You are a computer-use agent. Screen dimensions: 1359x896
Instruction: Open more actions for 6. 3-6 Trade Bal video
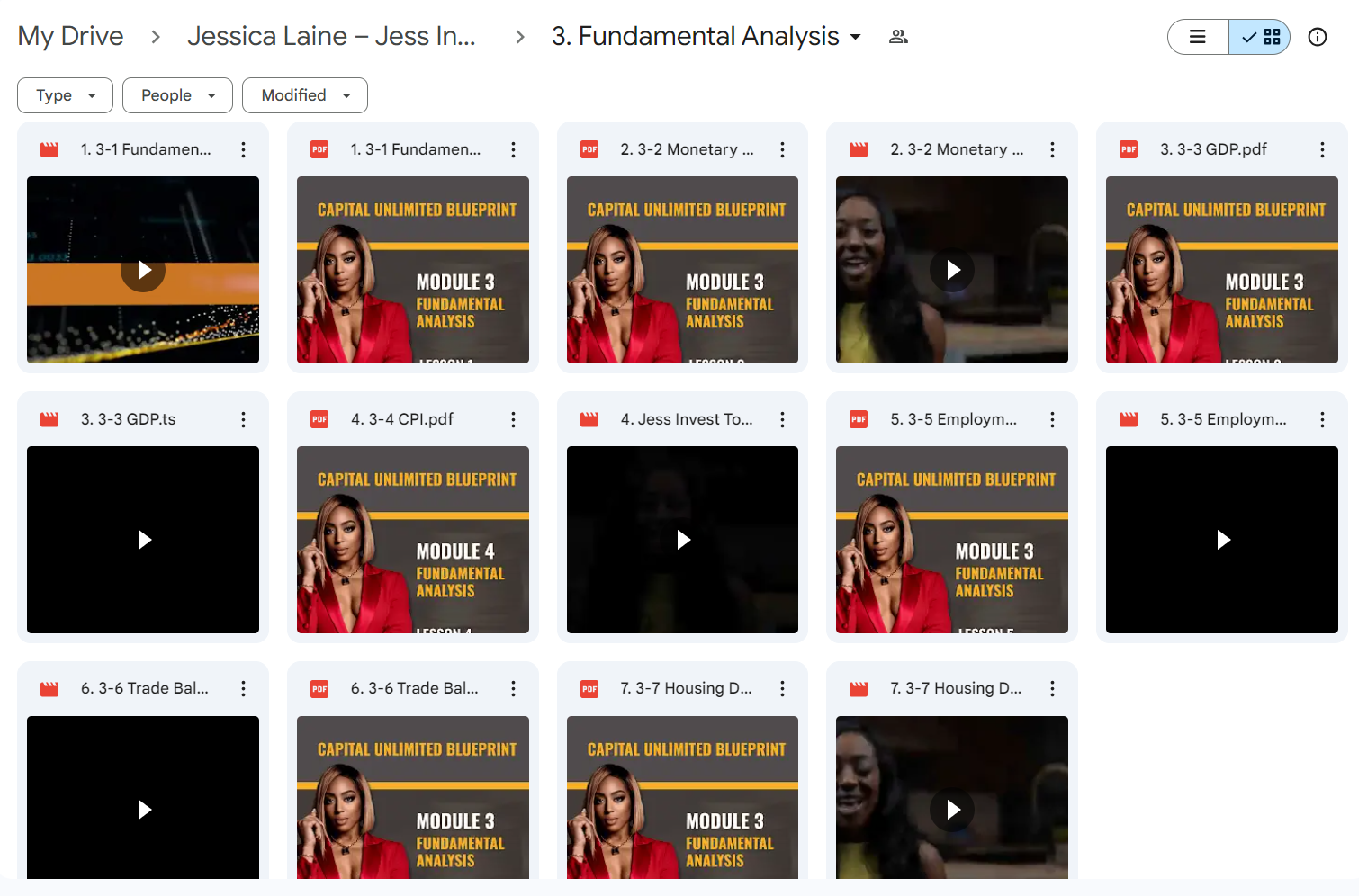pyautogui.click(x=243, y=688)
